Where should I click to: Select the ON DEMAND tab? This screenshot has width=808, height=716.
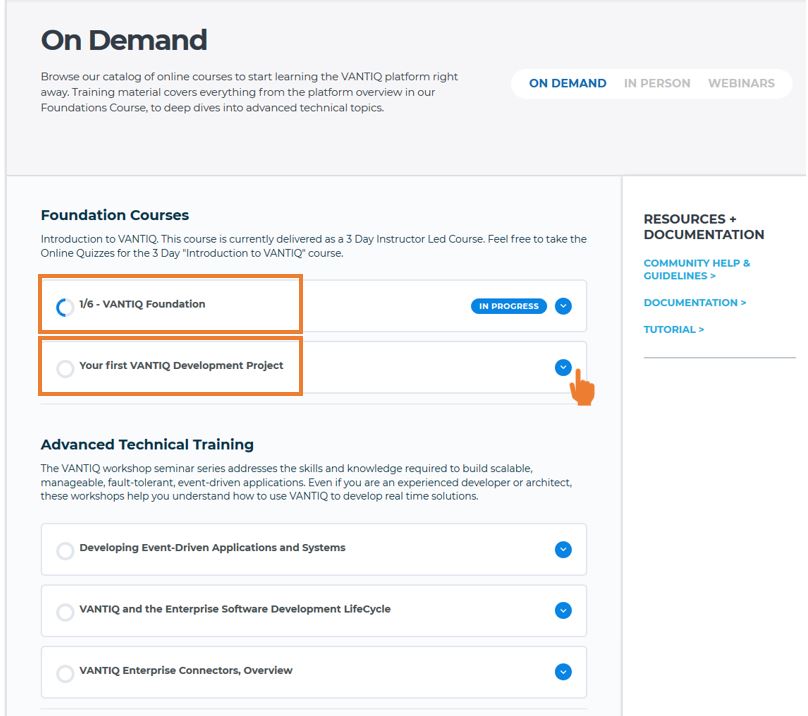pyautogui.click(x=567, y=83)
